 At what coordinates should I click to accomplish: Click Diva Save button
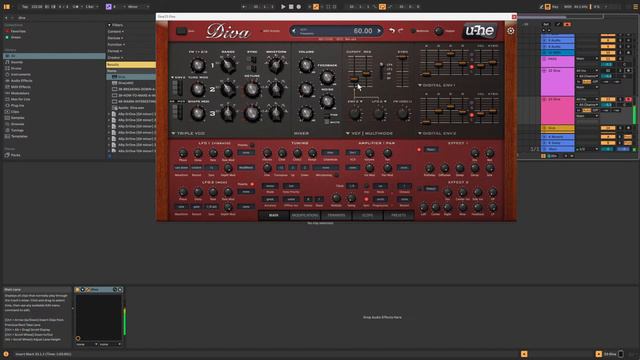point(181,31)
